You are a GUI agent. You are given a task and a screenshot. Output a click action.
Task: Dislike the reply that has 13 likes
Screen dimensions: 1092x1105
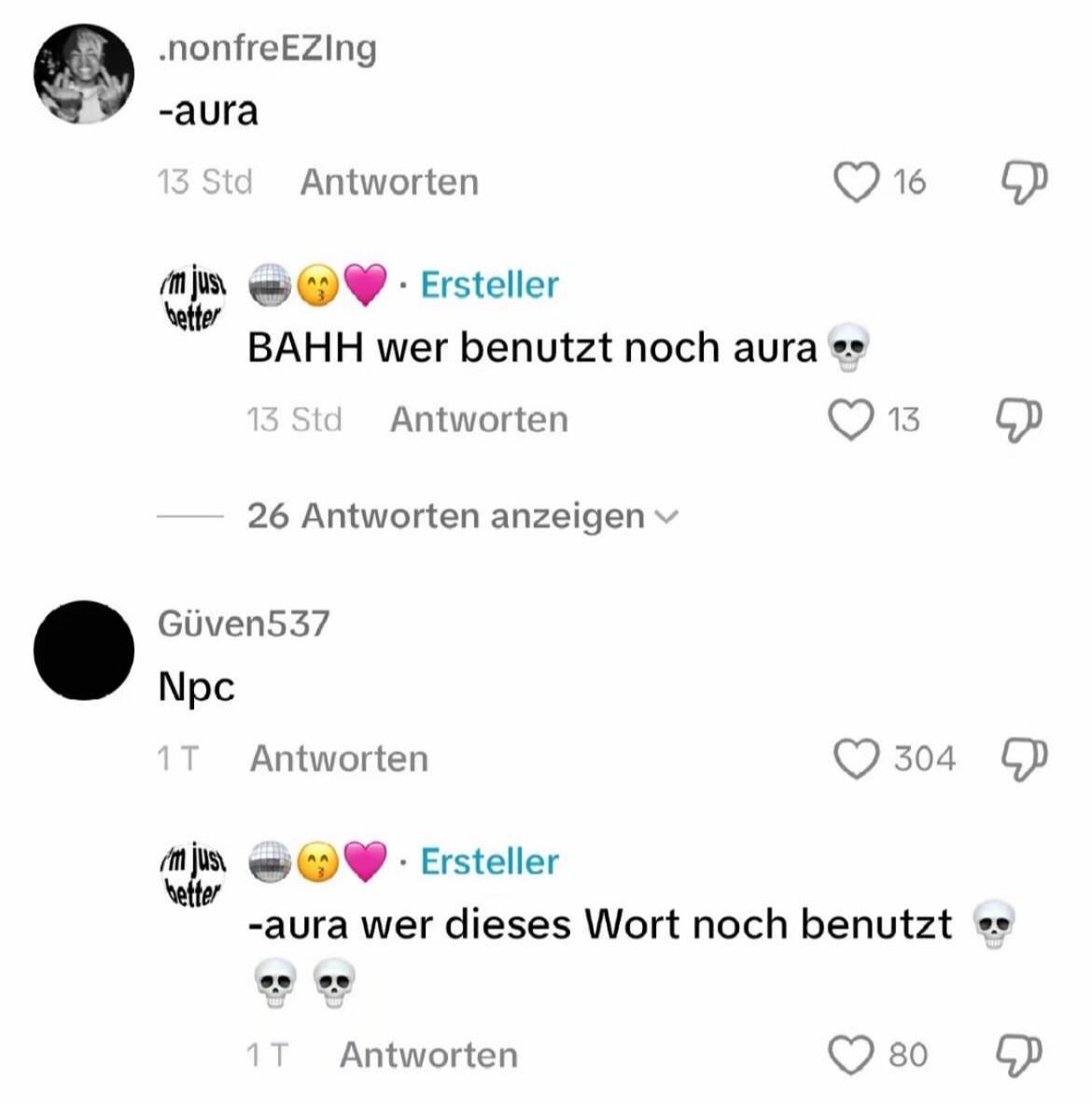click(1018, 421)
